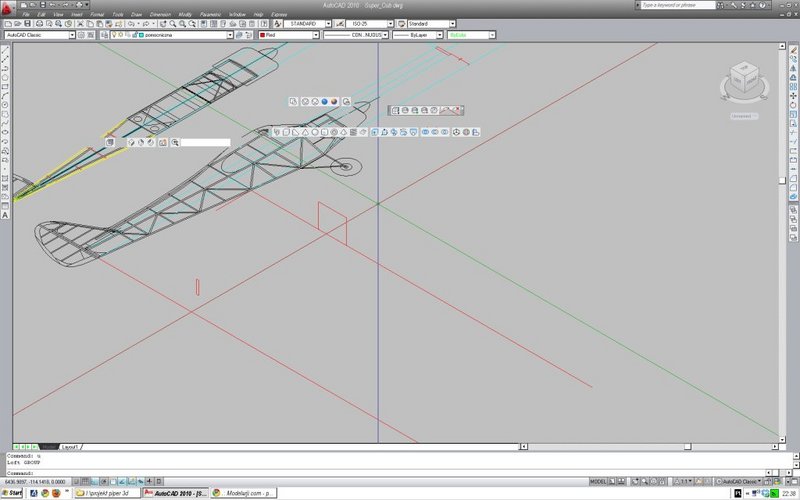The width and height of the screenshot is (800, 500).
Task: Click the Subtract tool in Modeling toolbar
Action: (x=435, y=132)
